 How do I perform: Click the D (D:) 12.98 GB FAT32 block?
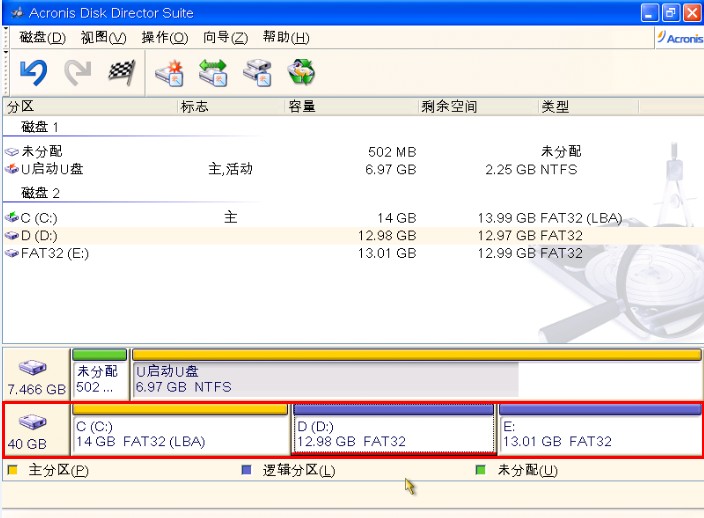[x=393, y=429]
